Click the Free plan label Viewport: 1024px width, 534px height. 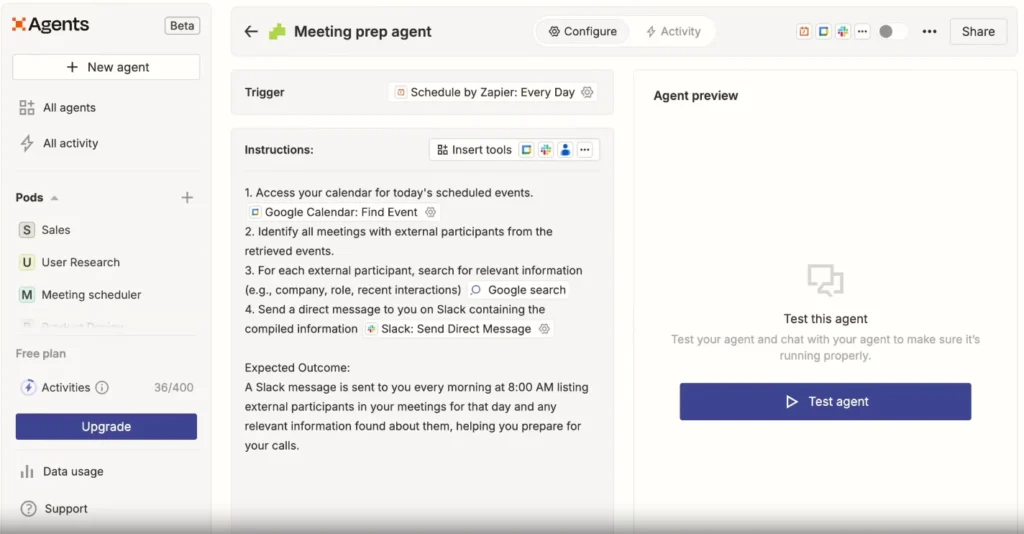coord(40,353)
